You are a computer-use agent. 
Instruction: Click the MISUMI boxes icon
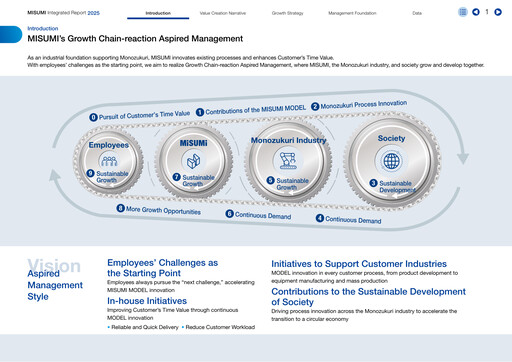pyautogui.click(x=193, y=161)
